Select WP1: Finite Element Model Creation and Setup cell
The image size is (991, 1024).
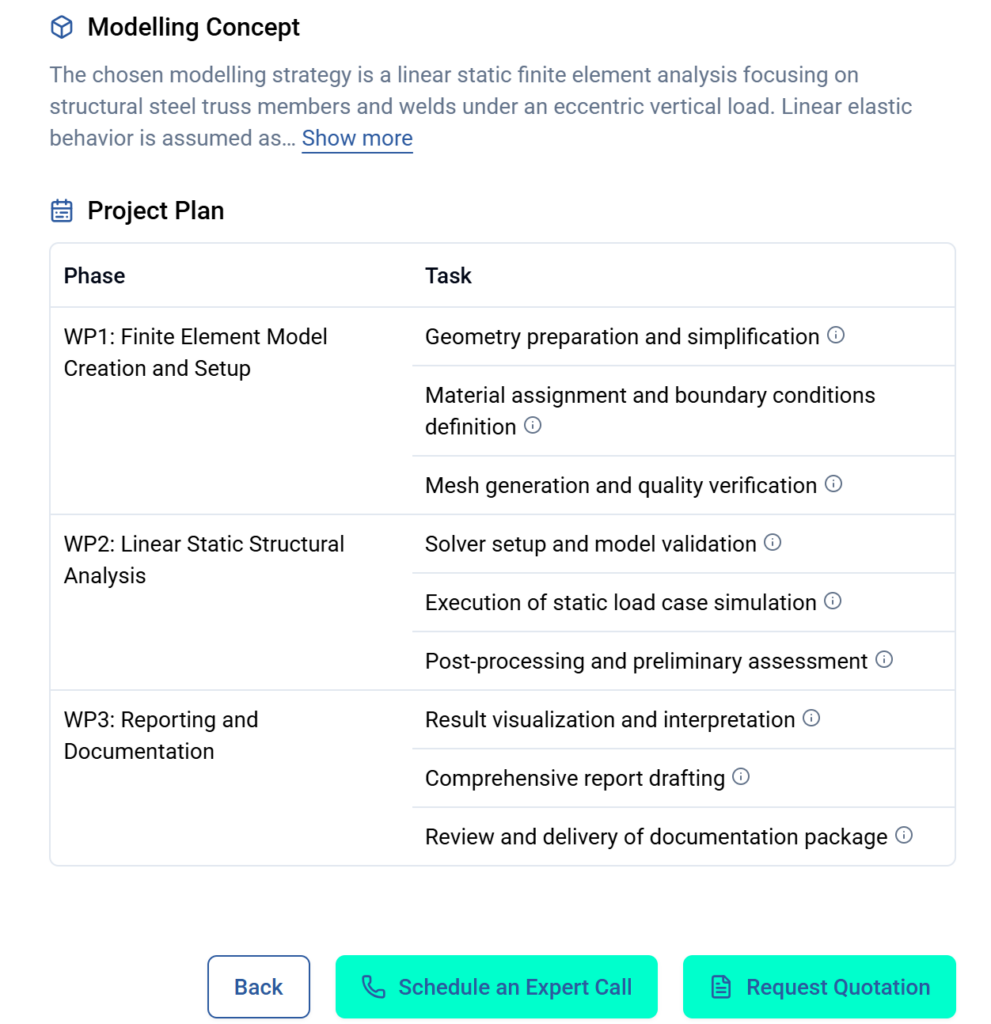click(195, 352)
